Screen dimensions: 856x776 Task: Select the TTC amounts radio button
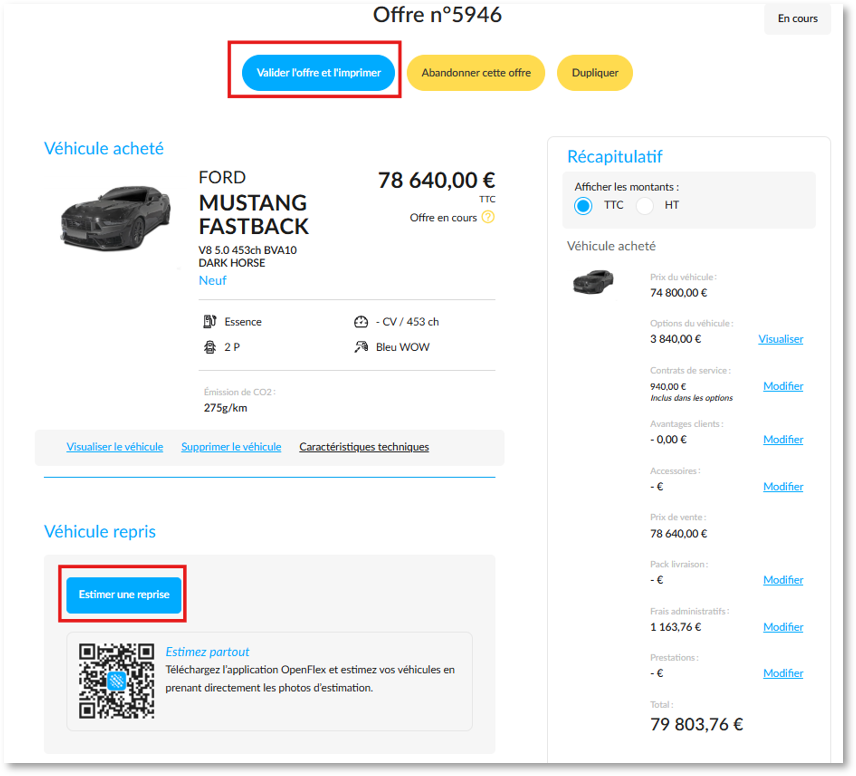point(583,206)
